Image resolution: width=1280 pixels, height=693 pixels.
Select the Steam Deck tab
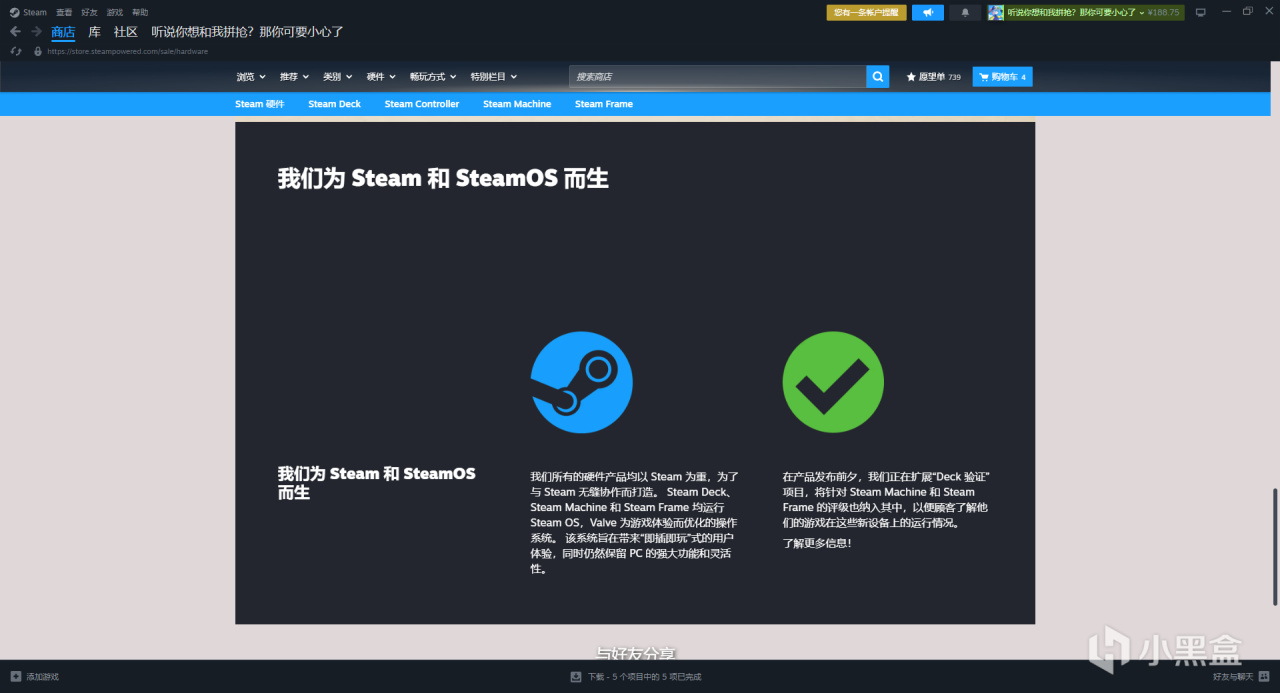pyautogui.click(x=334, y=104)
